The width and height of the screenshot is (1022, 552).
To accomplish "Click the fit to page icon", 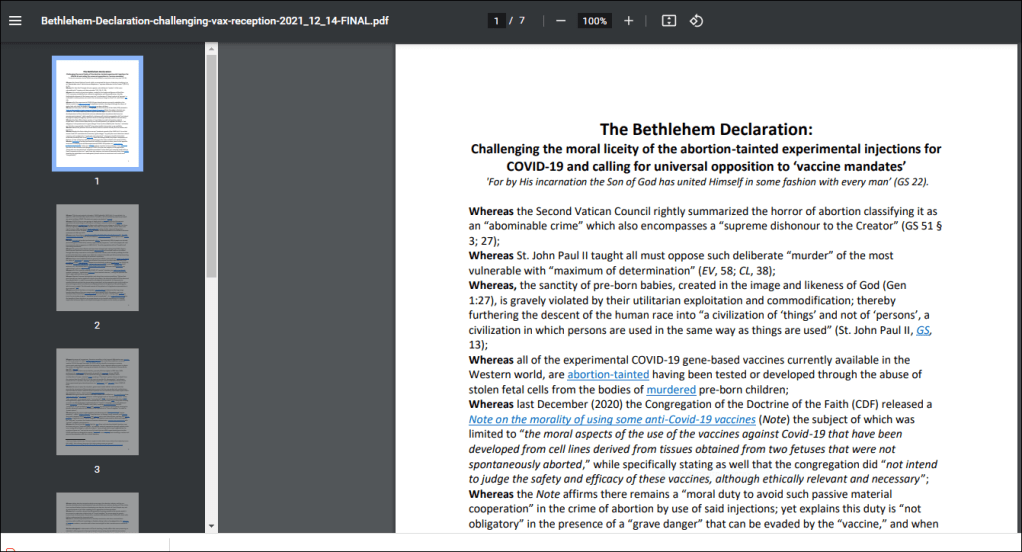I will pyautogui.click(x=669, y=21).
